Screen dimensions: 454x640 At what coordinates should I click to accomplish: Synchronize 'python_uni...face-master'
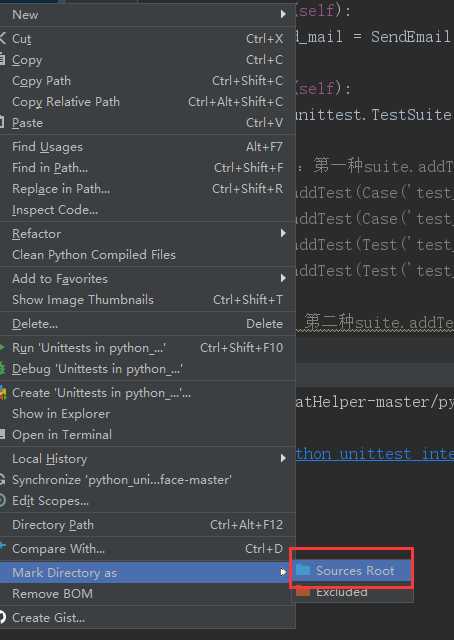[x=147, y=480]
